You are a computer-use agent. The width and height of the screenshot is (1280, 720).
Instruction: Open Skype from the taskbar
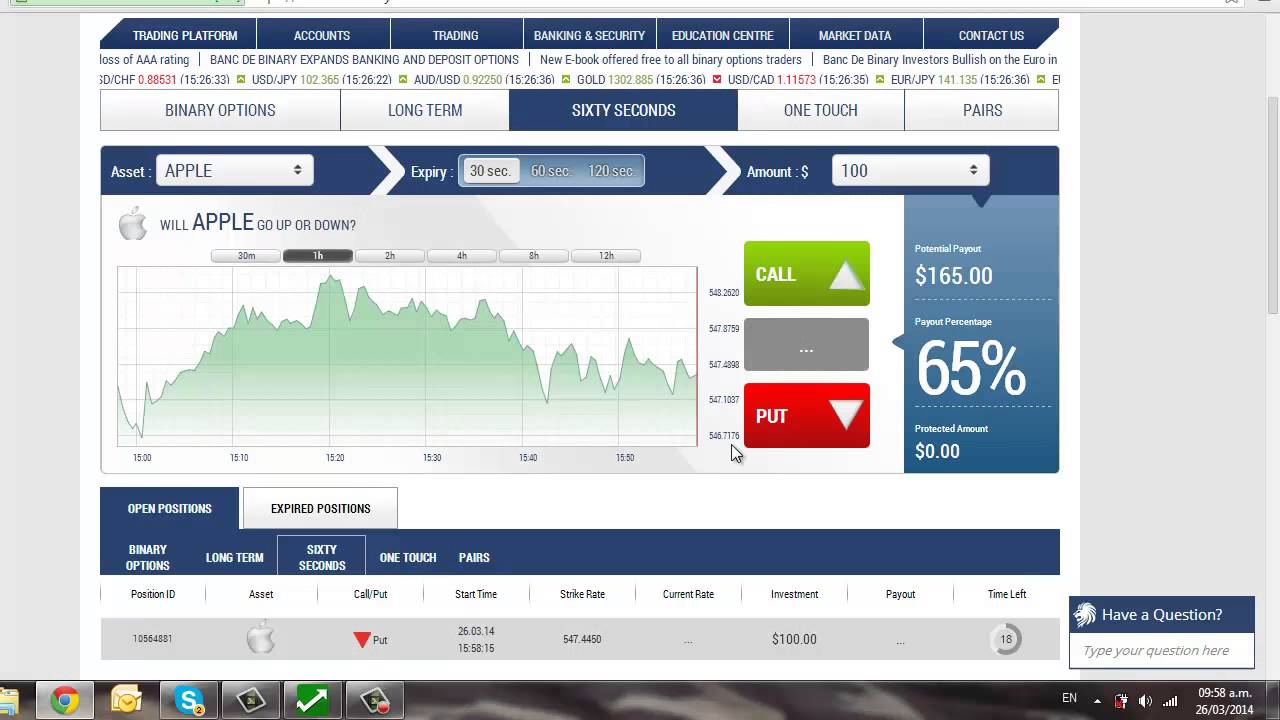(x=189, y=701)
